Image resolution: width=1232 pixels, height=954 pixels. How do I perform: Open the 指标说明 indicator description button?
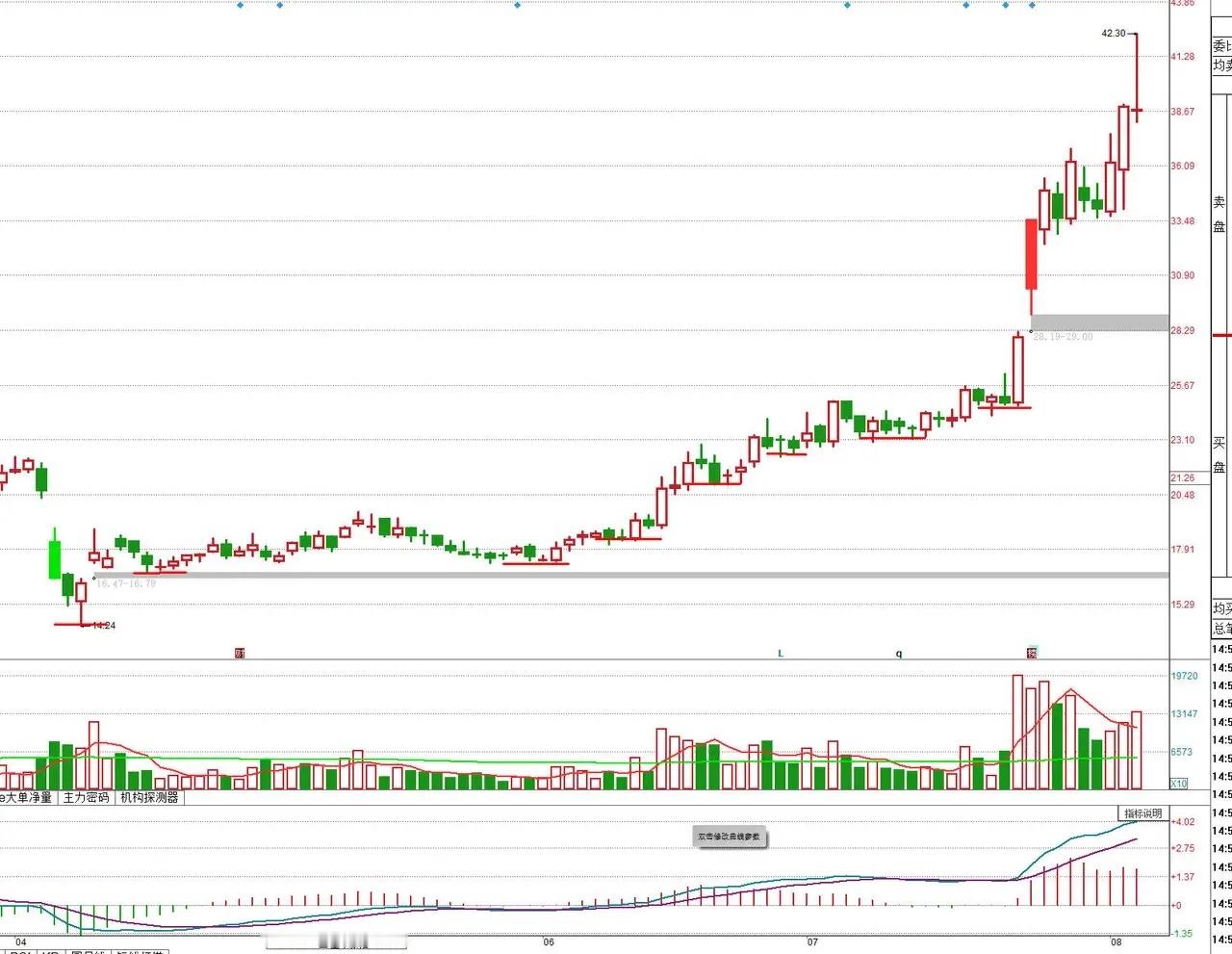coord(1142,813)
